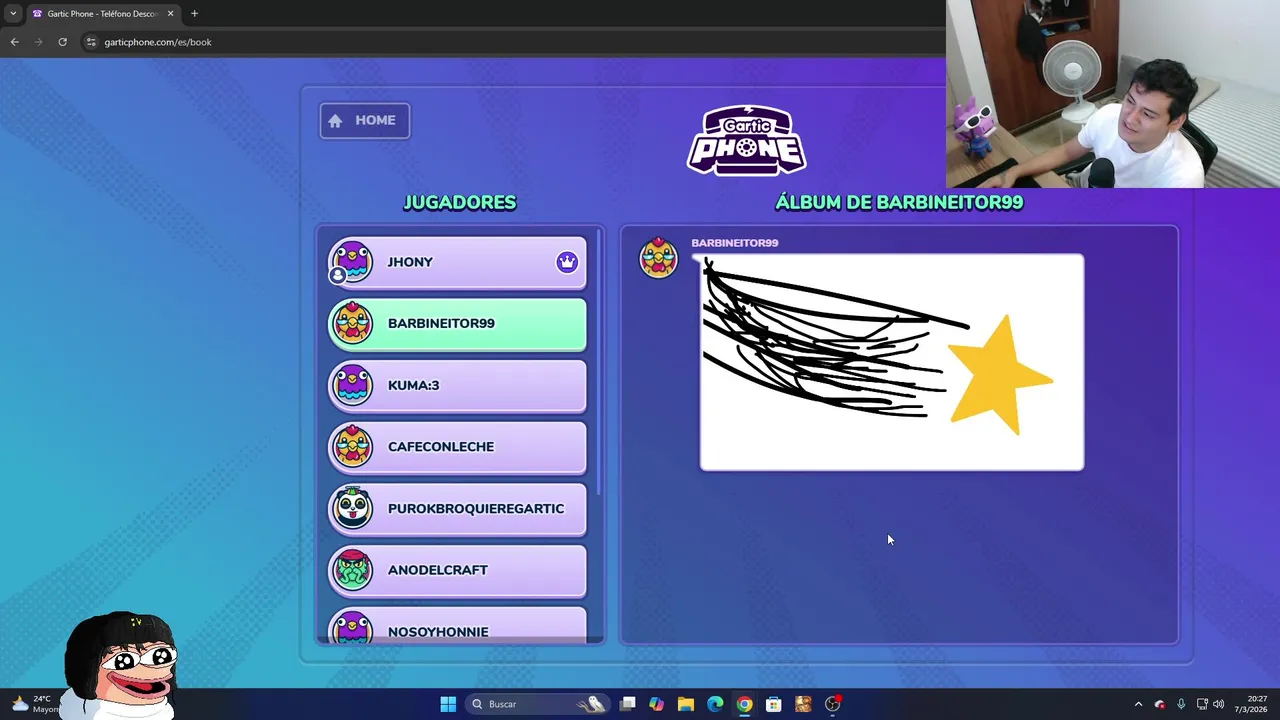Open Task View on the taskbar
Screen dimensions: 1280x720
627,704
